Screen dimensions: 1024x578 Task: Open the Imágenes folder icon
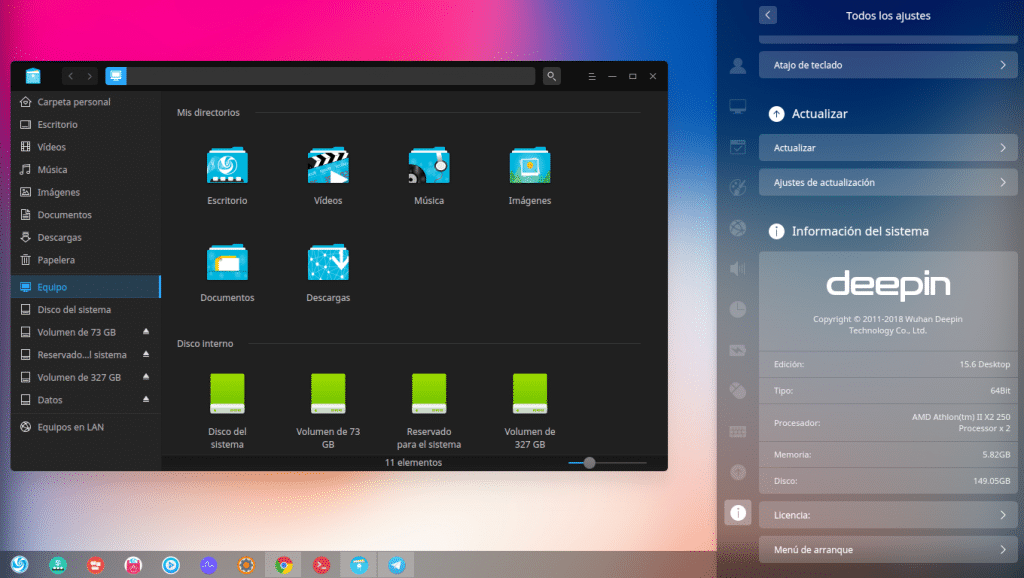point(530,166)
